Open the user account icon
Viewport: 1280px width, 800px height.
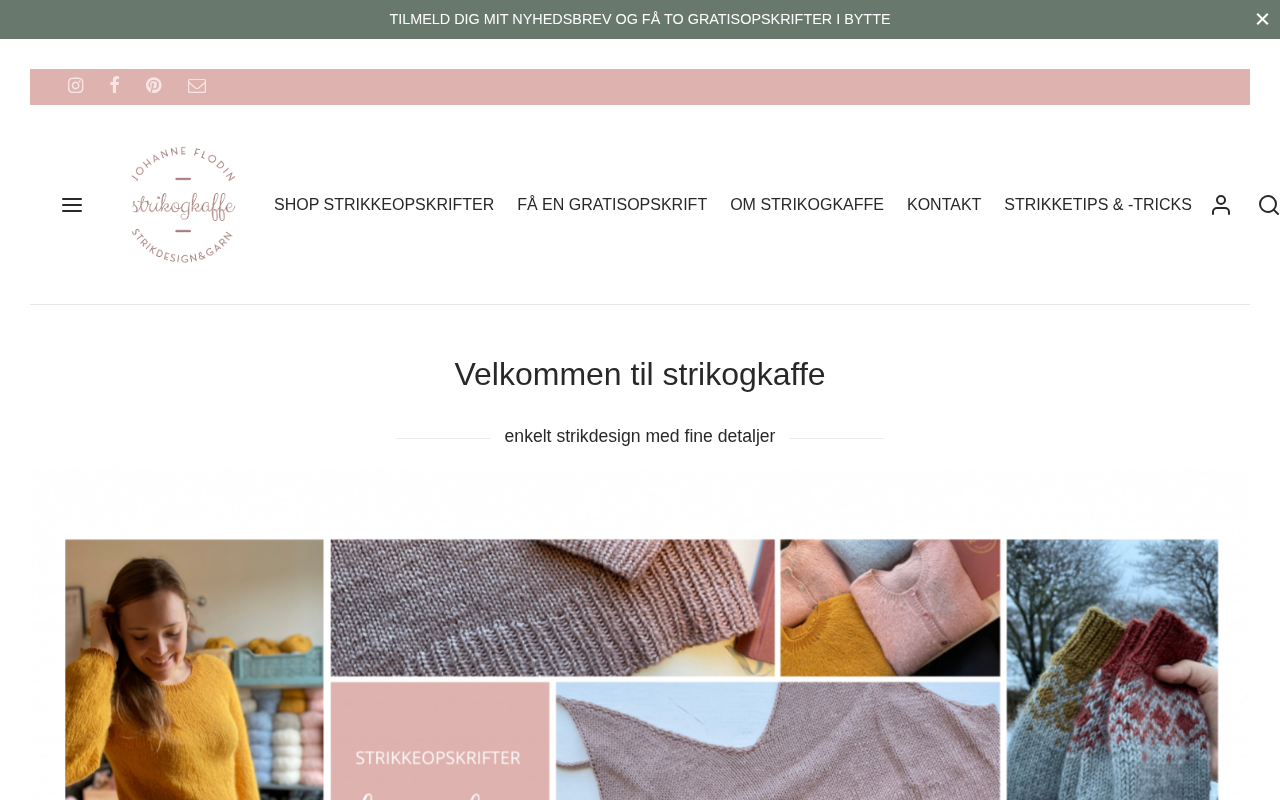point(1221,205)
